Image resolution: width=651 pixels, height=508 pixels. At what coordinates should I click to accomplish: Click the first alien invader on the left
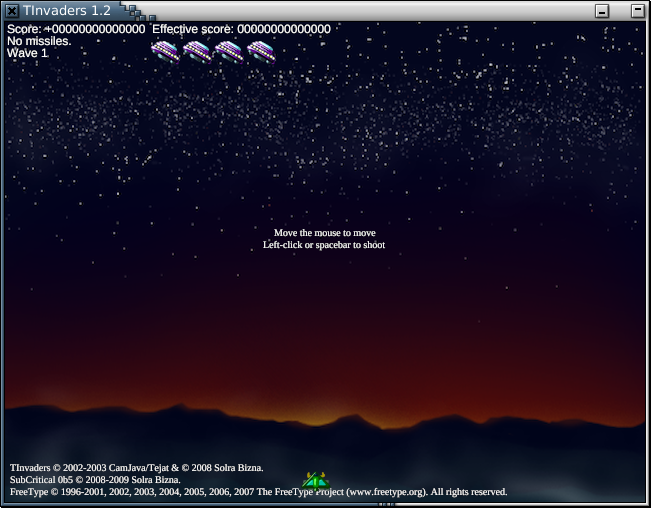pyautogui.click(x=165, y=51)
